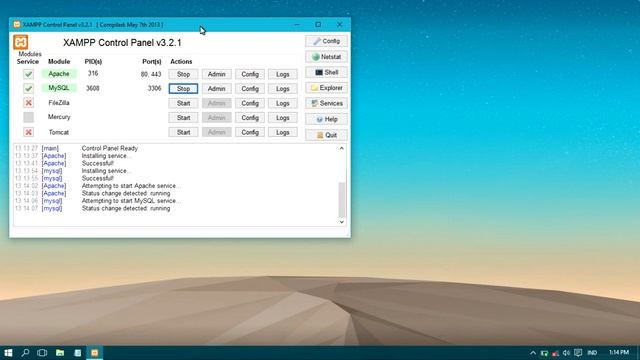Click the log panel scrollbar thumb
The height and width of the screenshot is (360, 640).
342,200
